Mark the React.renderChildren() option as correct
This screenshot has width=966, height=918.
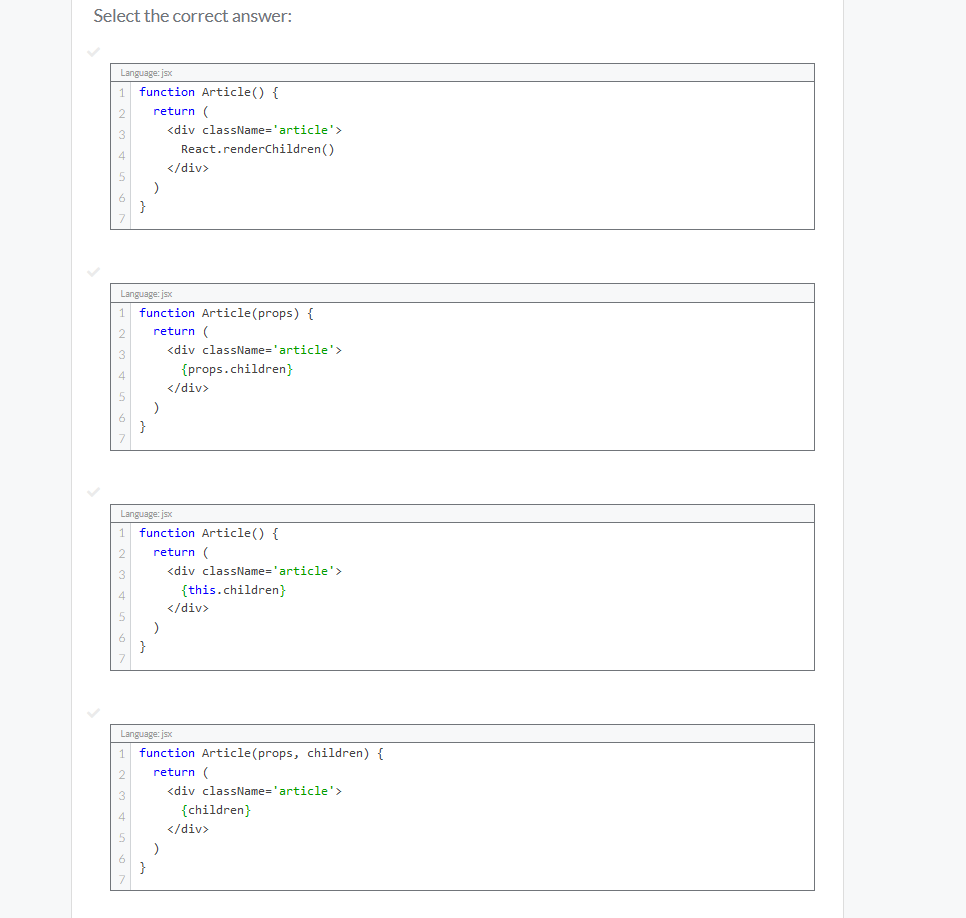click(x=93, y=51)
